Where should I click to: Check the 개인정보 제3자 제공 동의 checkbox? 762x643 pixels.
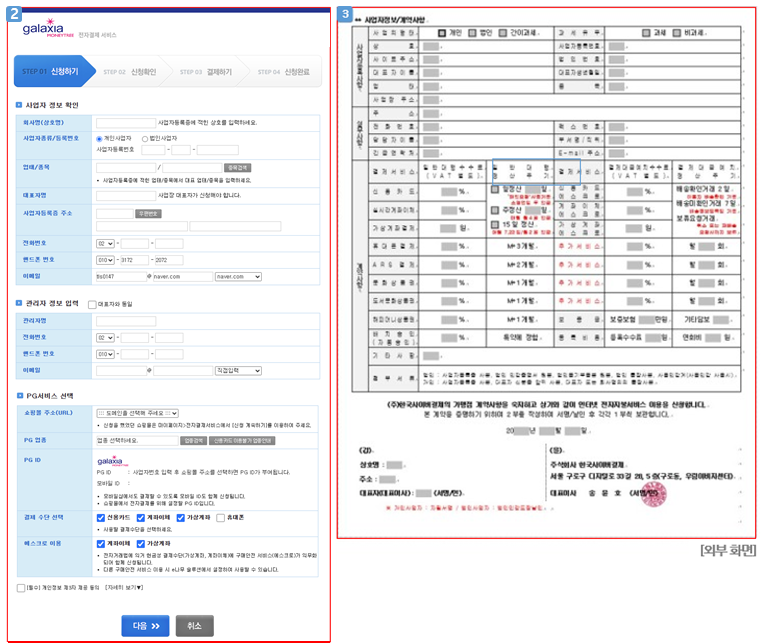pos(21,588)
